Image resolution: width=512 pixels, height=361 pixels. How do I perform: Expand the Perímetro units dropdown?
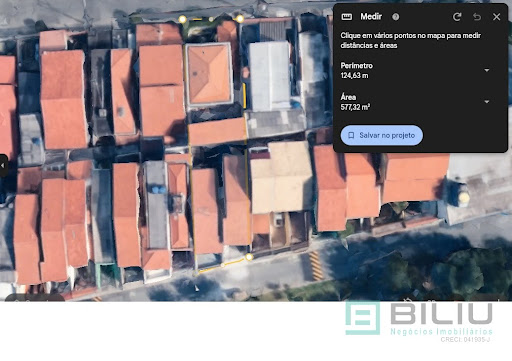click(487, 70)
